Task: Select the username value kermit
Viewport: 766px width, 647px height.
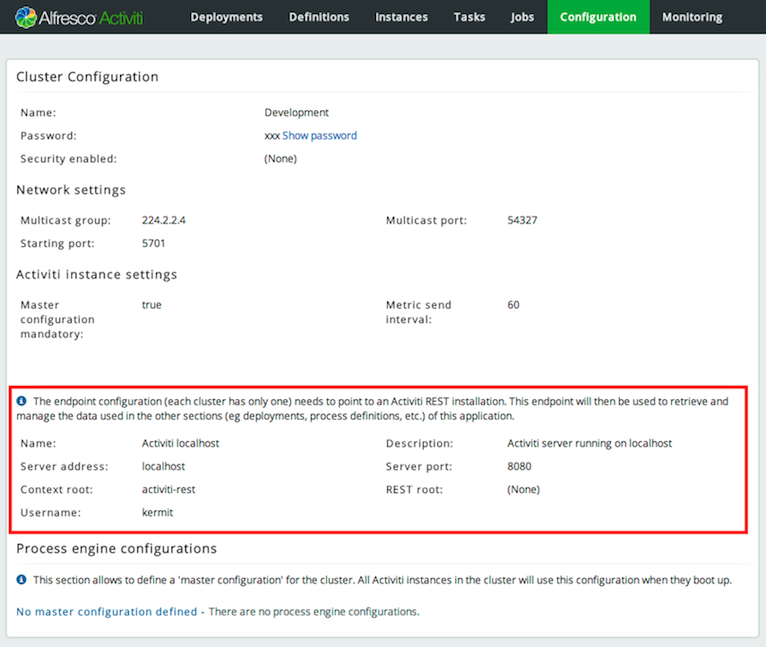Action: (157, 513)
